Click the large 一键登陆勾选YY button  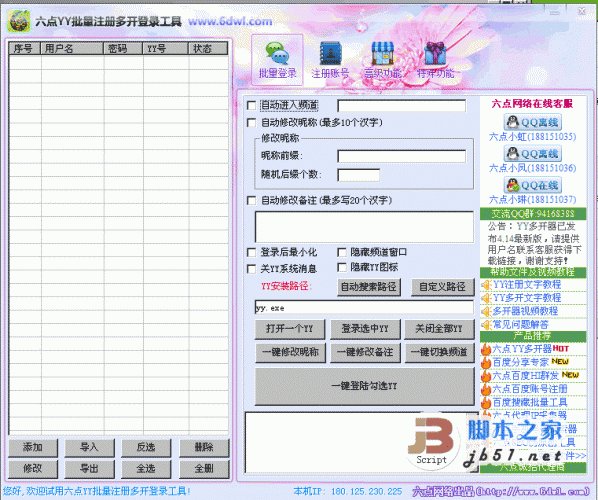tap(365, 386)
